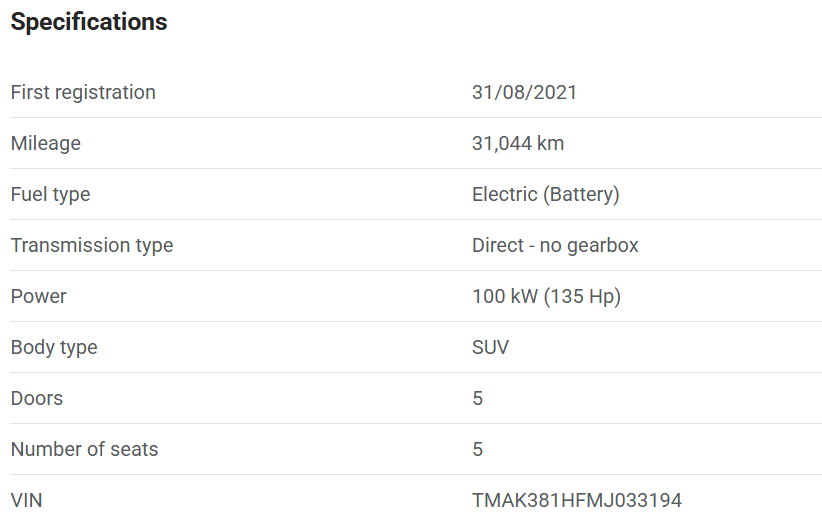Click the Direct - no gearbox value
This screenshot has height=517, width=822.
click(555, 245)
